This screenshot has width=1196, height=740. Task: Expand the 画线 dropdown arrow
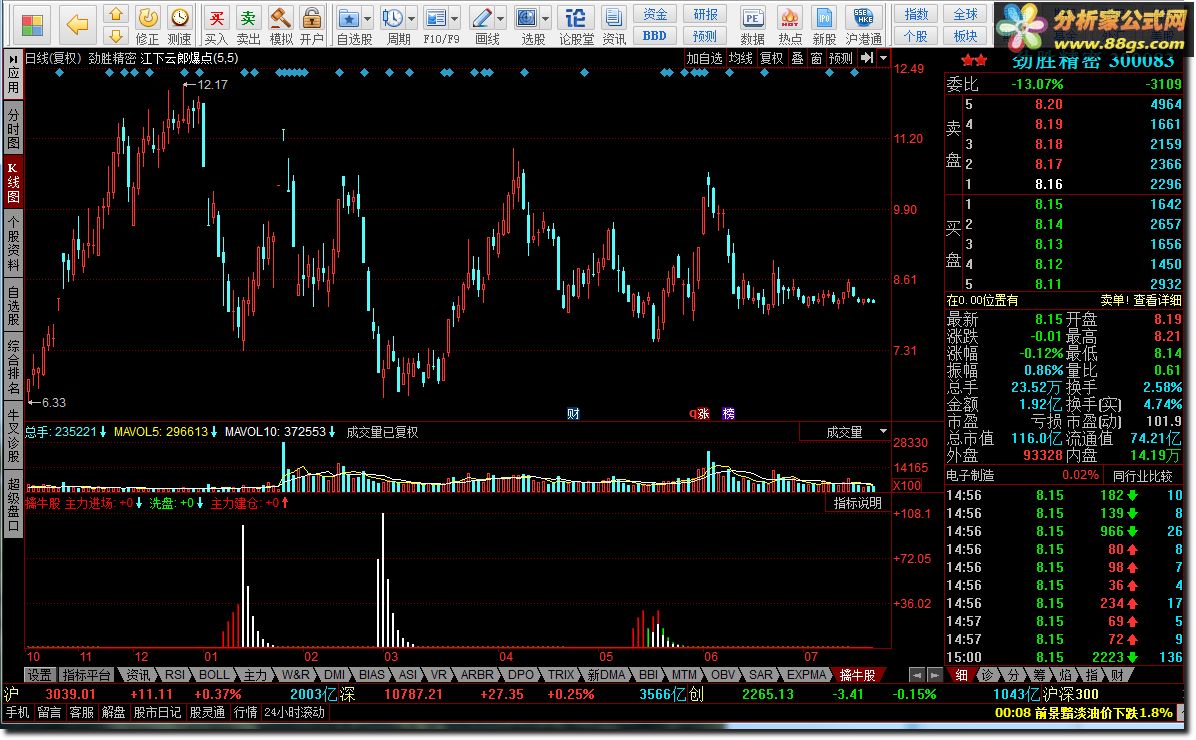point(500,18)
